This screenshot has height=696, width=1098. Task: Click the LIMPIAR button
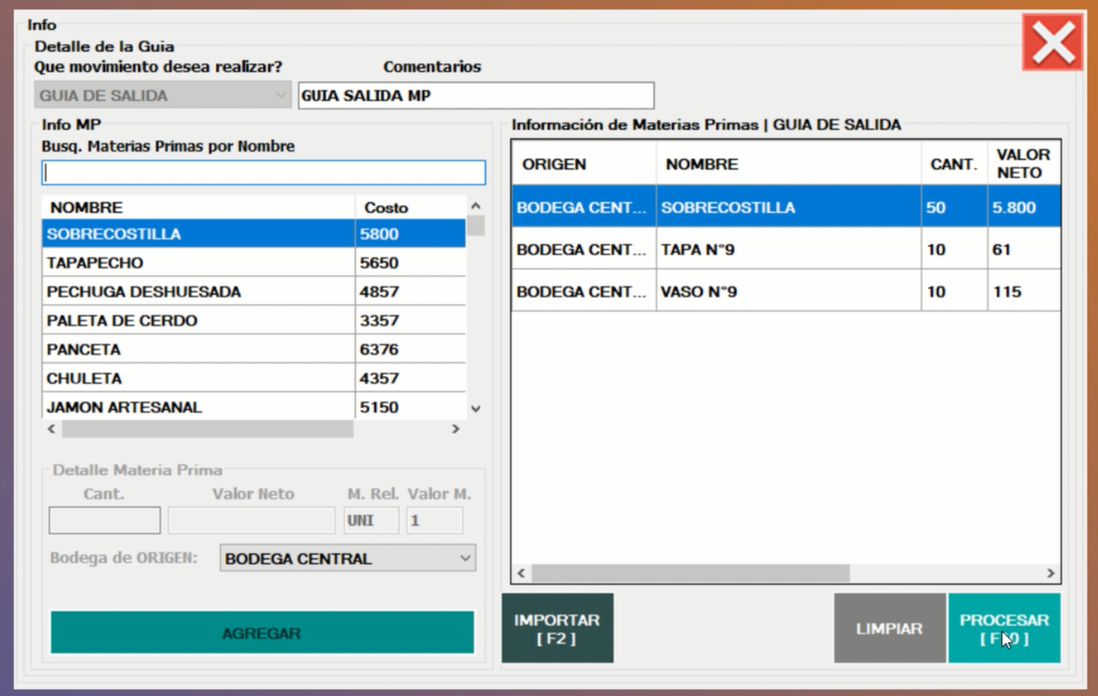tap(889, 628)
